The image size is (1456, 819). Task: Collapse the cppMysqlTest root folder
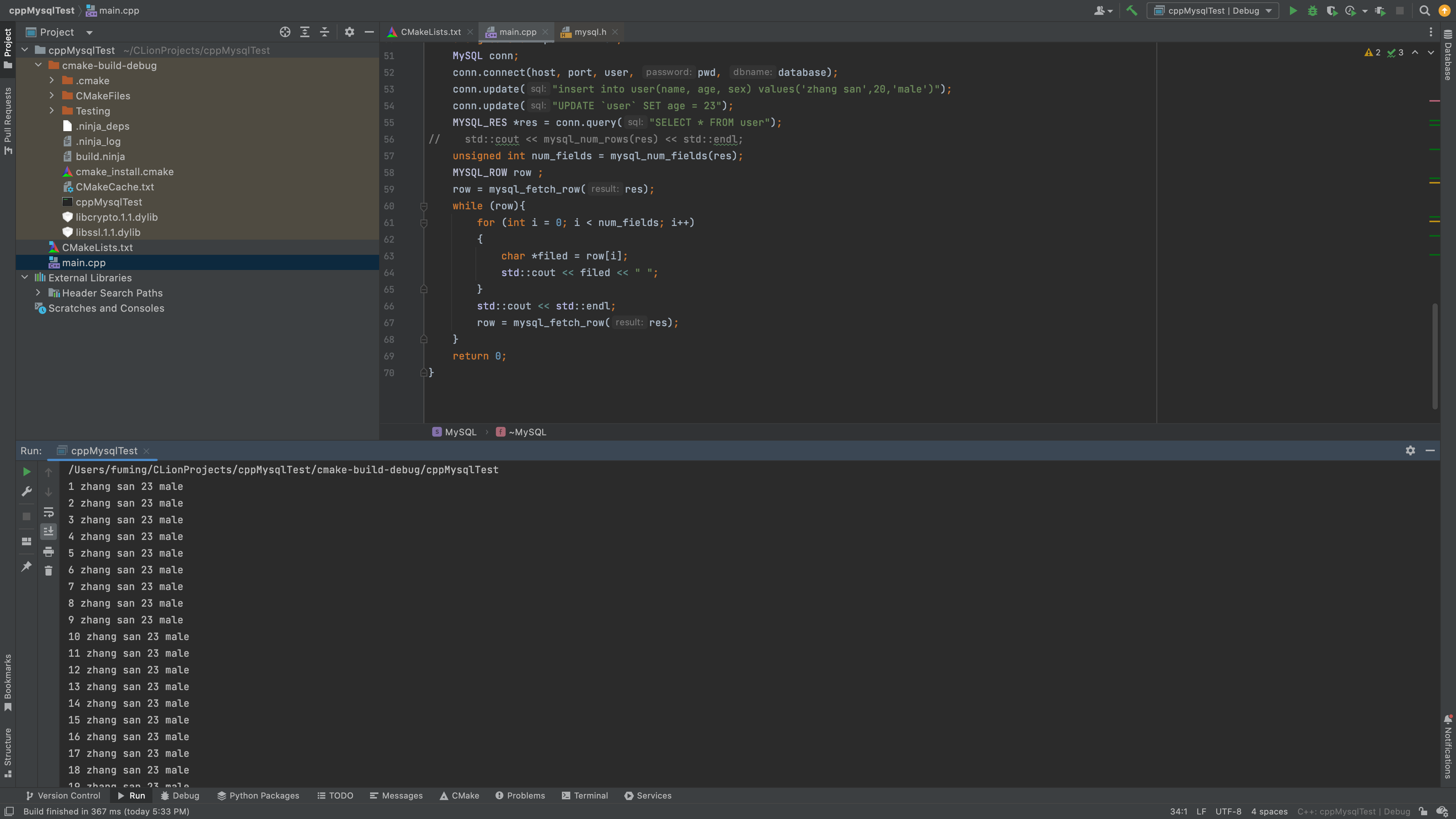[x=25, y=50]
